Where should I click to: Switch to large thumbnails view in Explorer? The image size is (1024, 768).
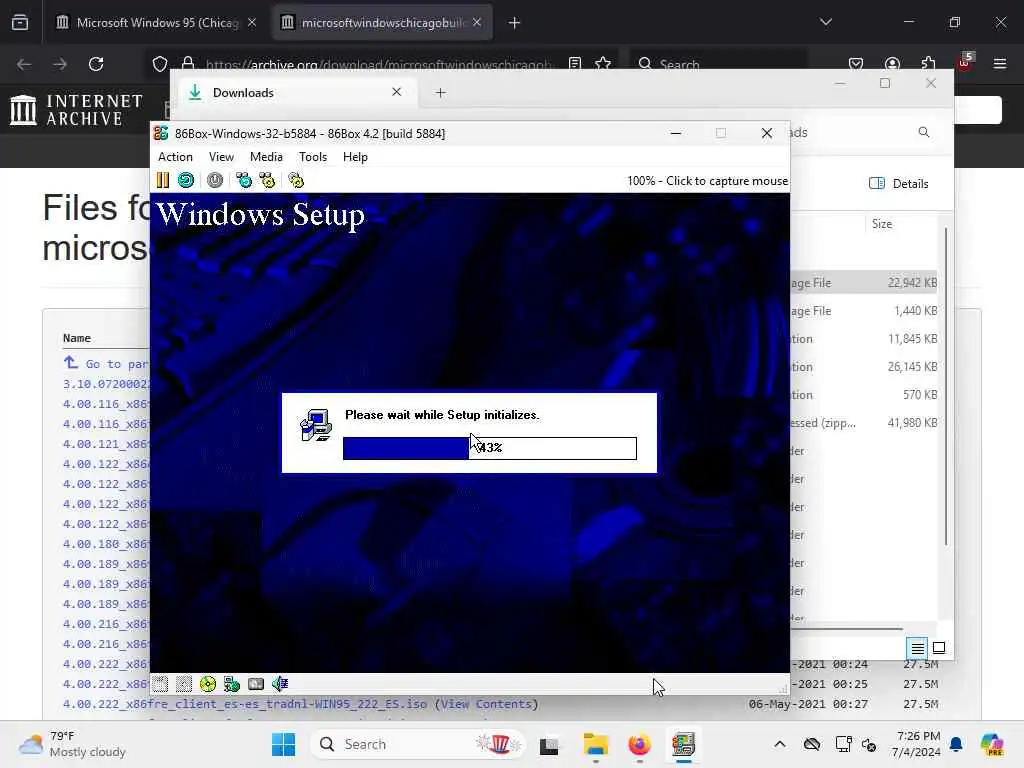click(x=939, y=648)
